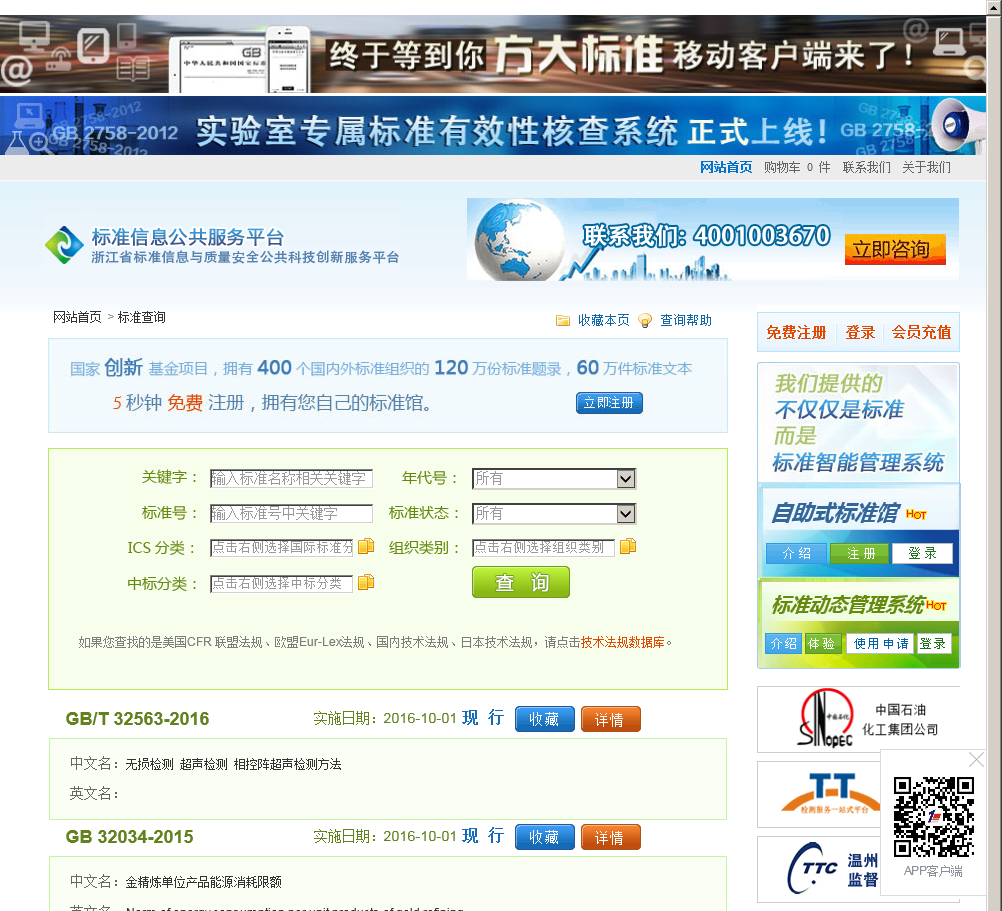Click 详情 for GB/T 32563-2016

(x=610, y=719)
